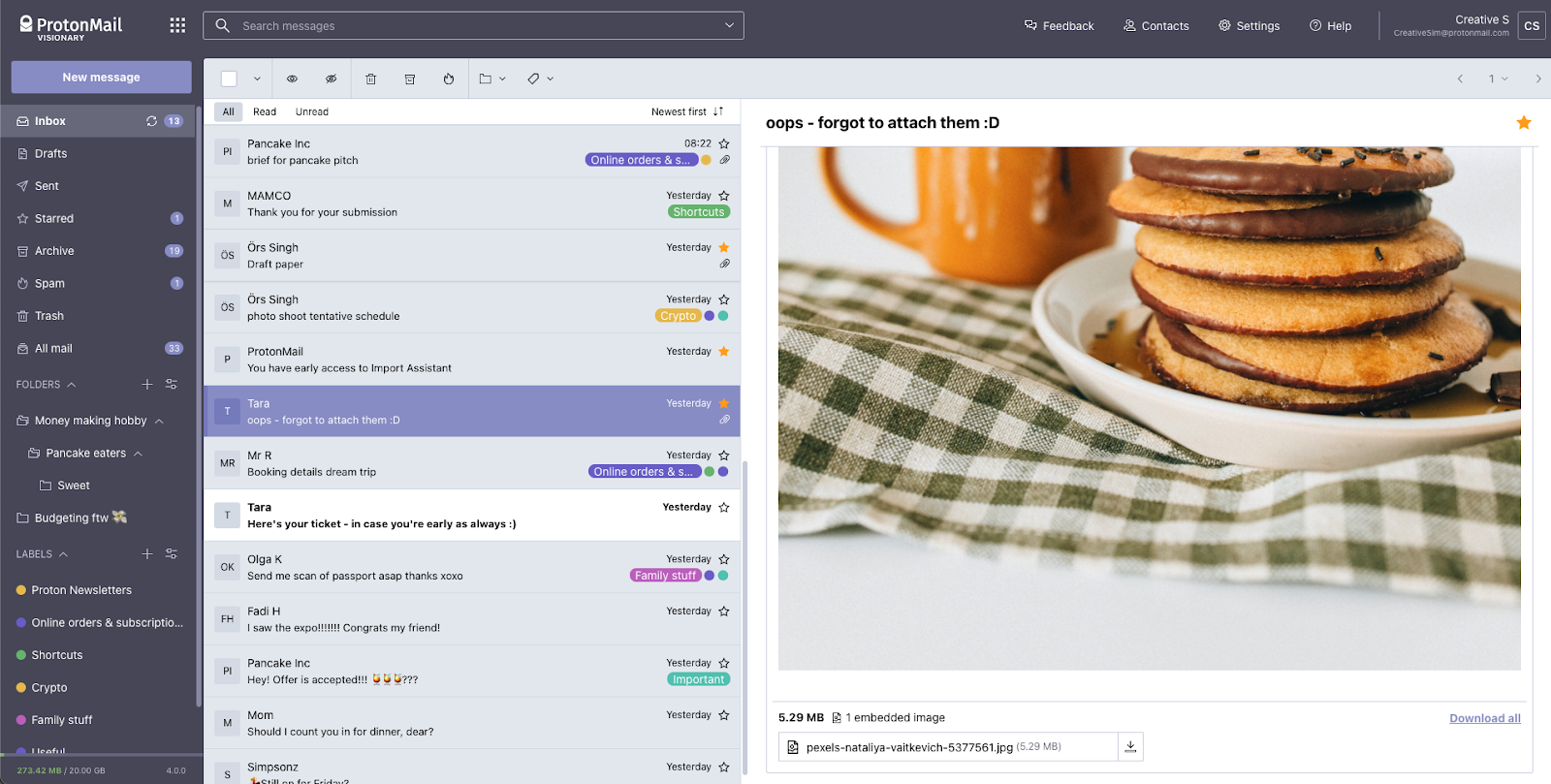This screenshot has width=1551, height=784.
Task: Collapse the LABELS section
Action: 63,554
